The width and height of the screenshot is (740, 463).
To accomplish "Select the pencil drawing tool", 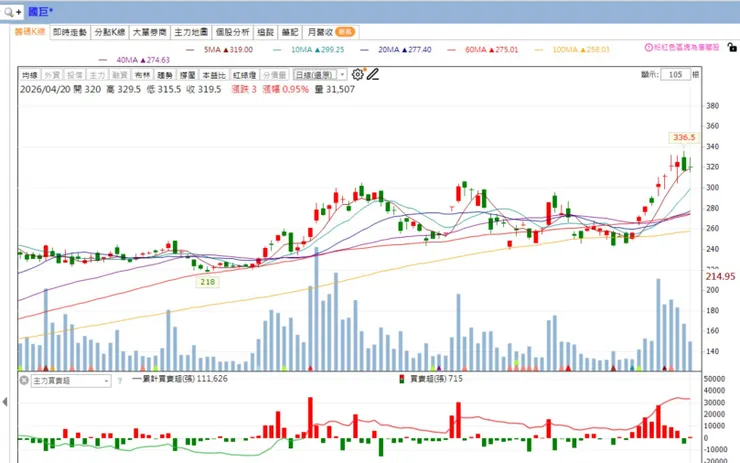I will pos(373,74).
